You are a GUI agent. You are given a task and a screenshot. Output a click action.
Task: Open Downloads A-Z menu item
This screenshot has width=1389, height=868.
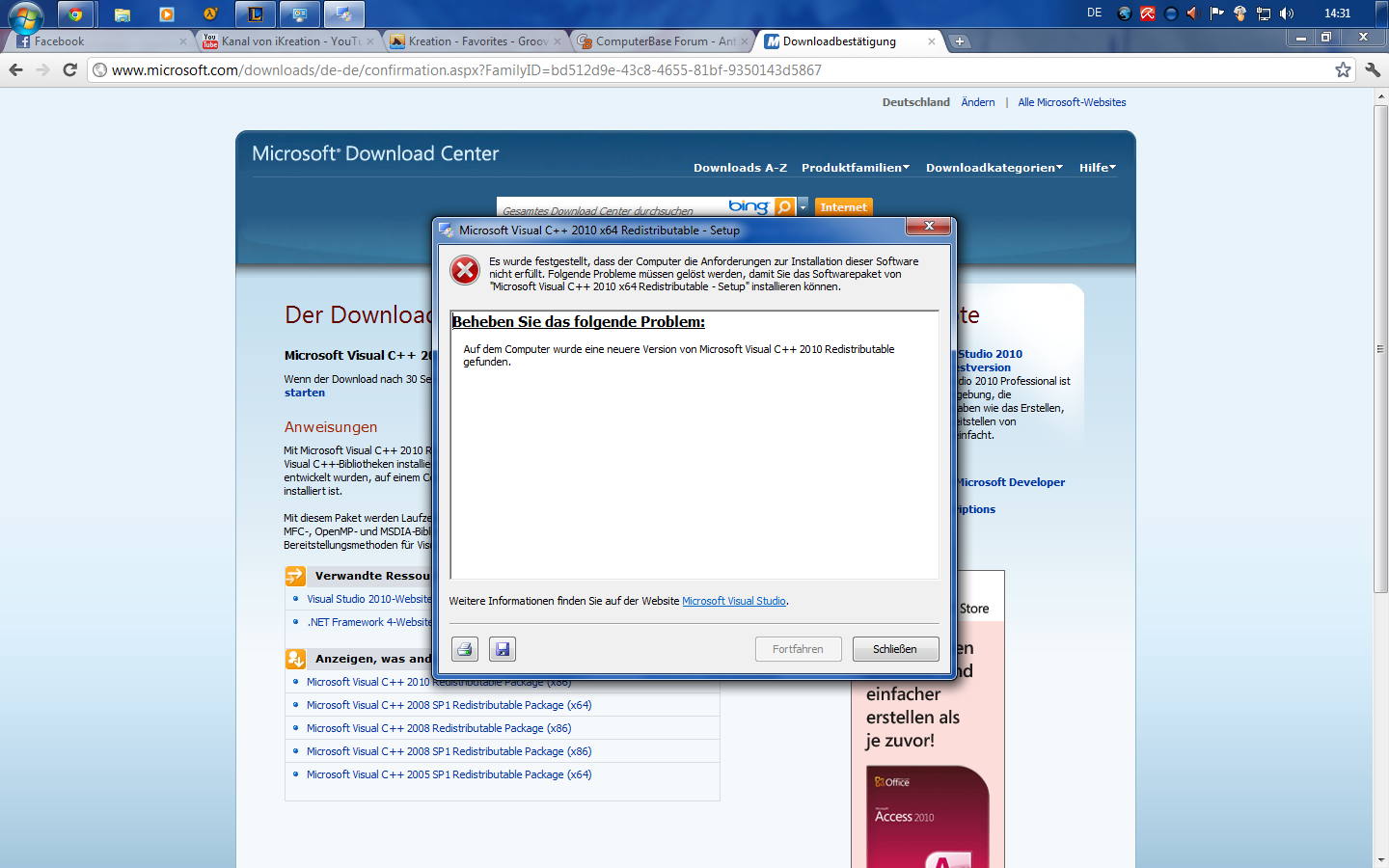[x=740, y=168]
